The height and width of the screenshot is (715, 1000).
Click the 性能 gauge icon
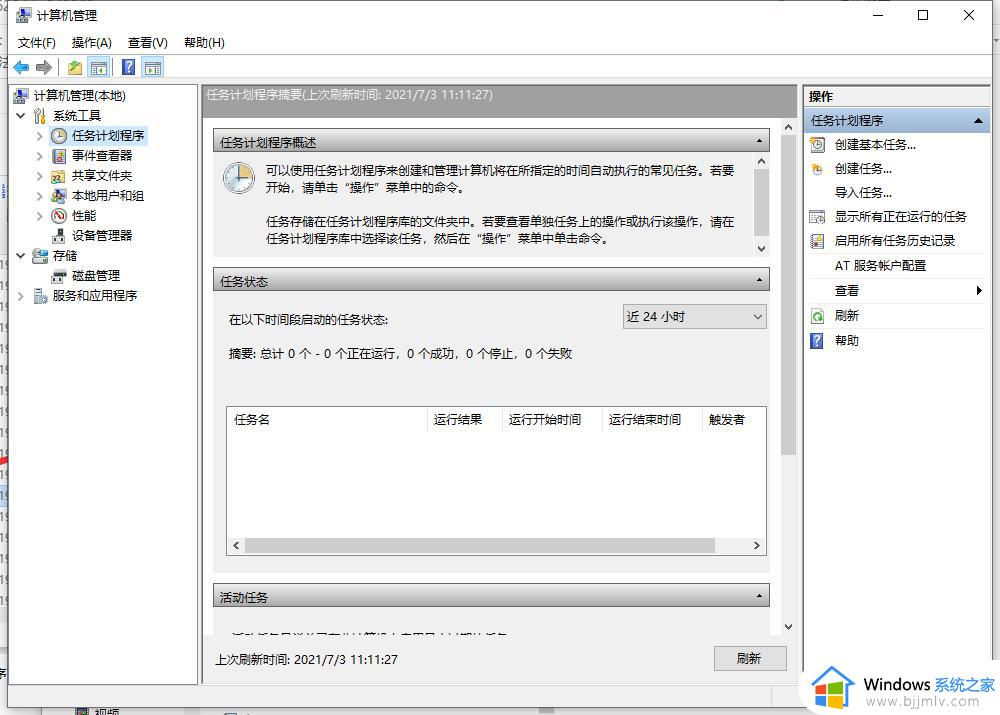59,216
